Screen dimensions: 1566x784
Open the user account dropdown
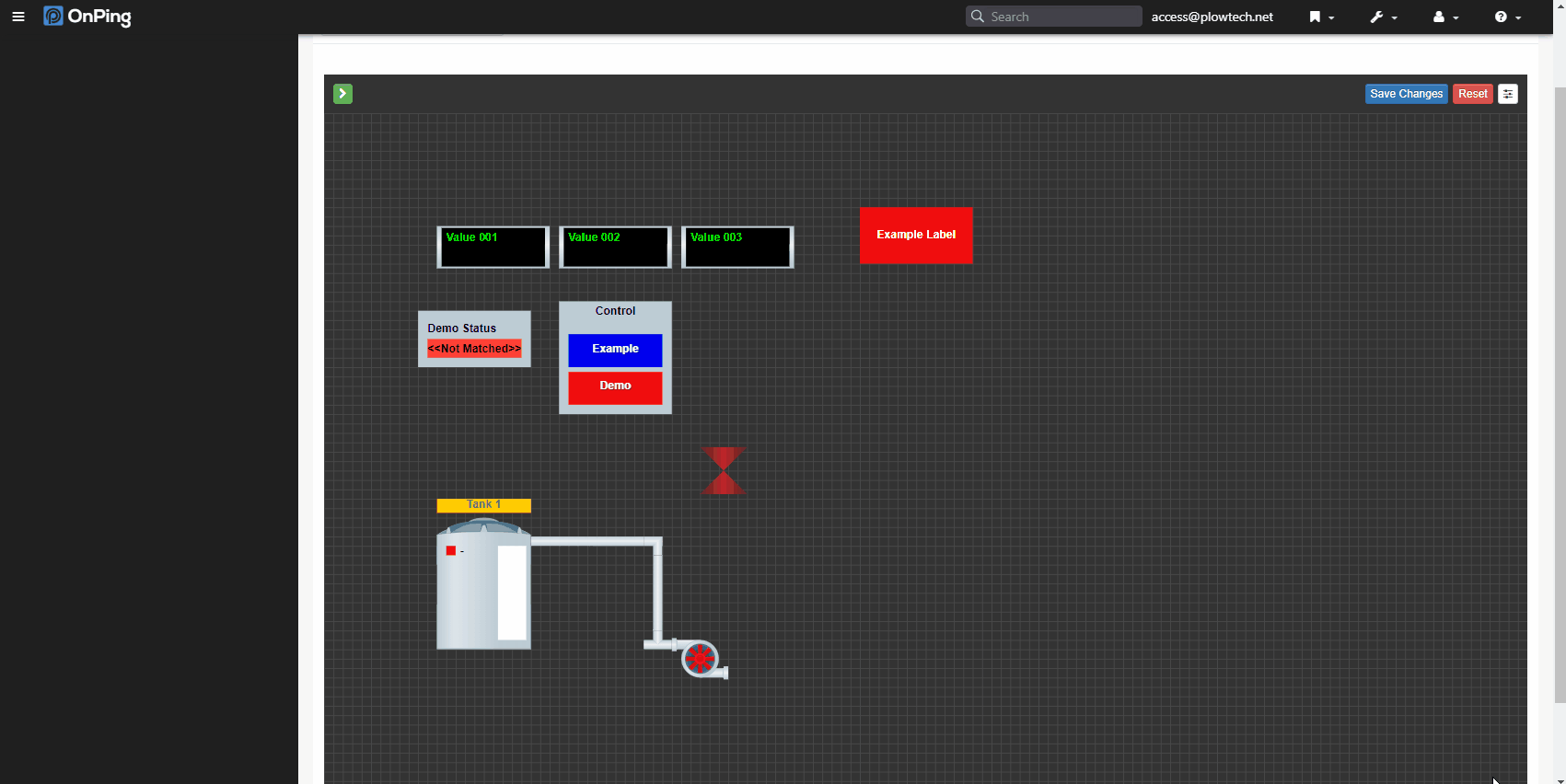point(1444,17)
